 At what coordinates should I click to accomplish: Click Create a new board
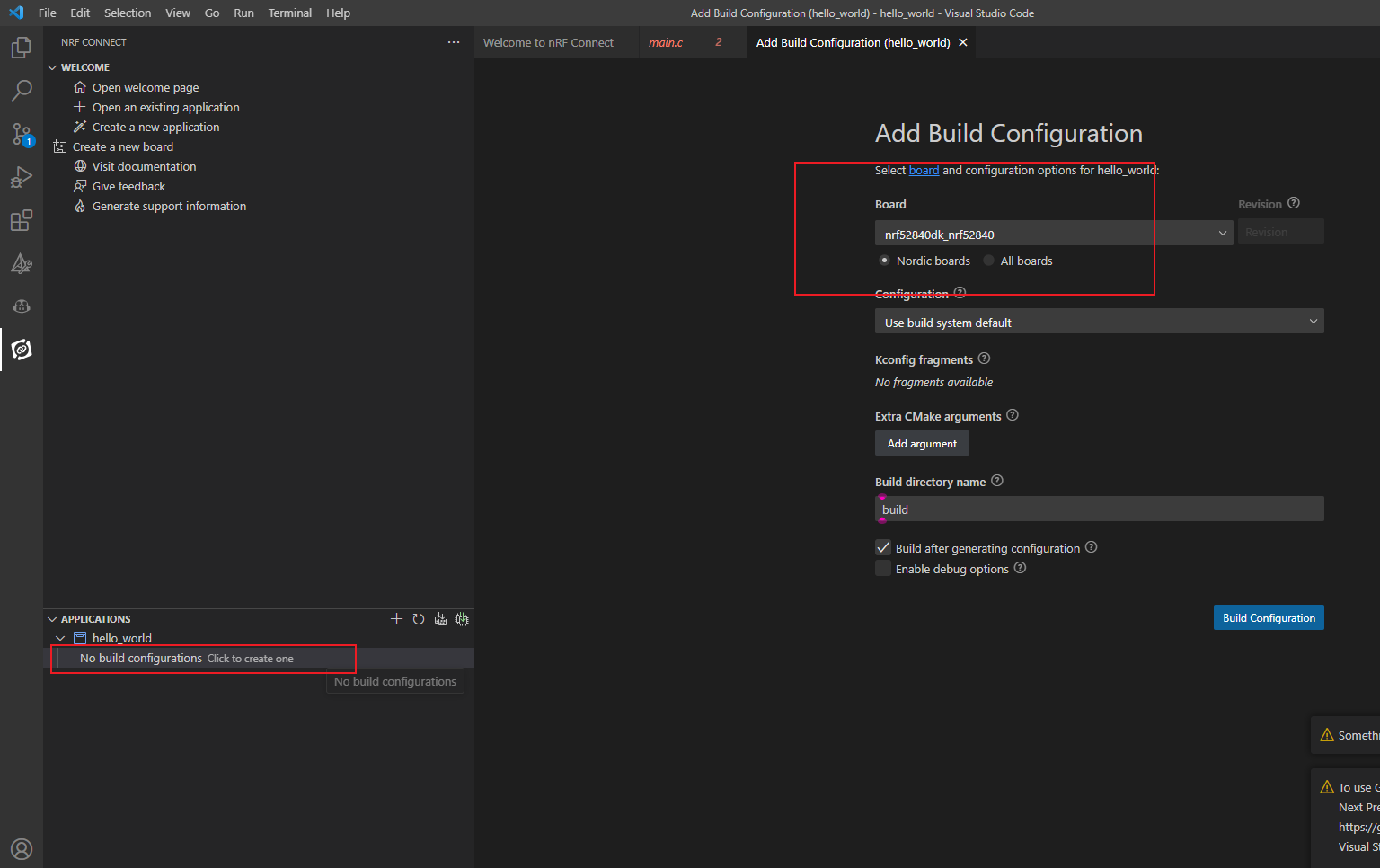123,146
